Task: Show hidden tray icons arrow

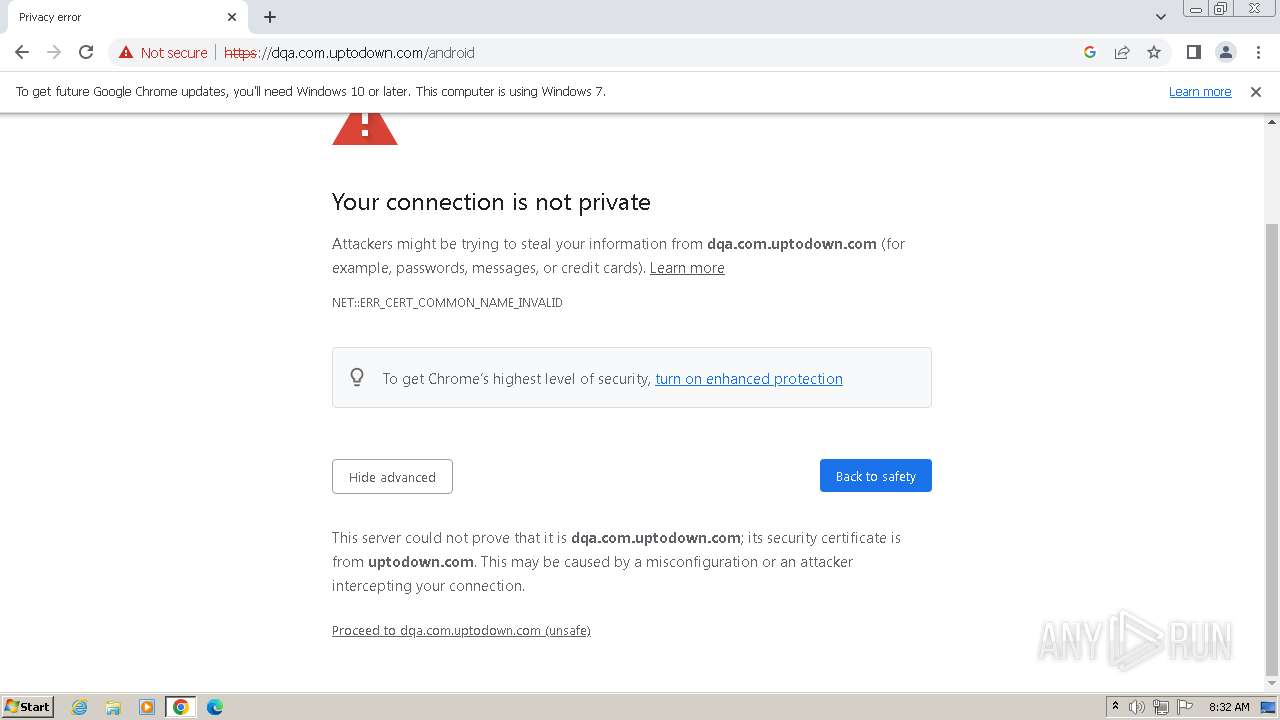Action: tap(1115, 707)
